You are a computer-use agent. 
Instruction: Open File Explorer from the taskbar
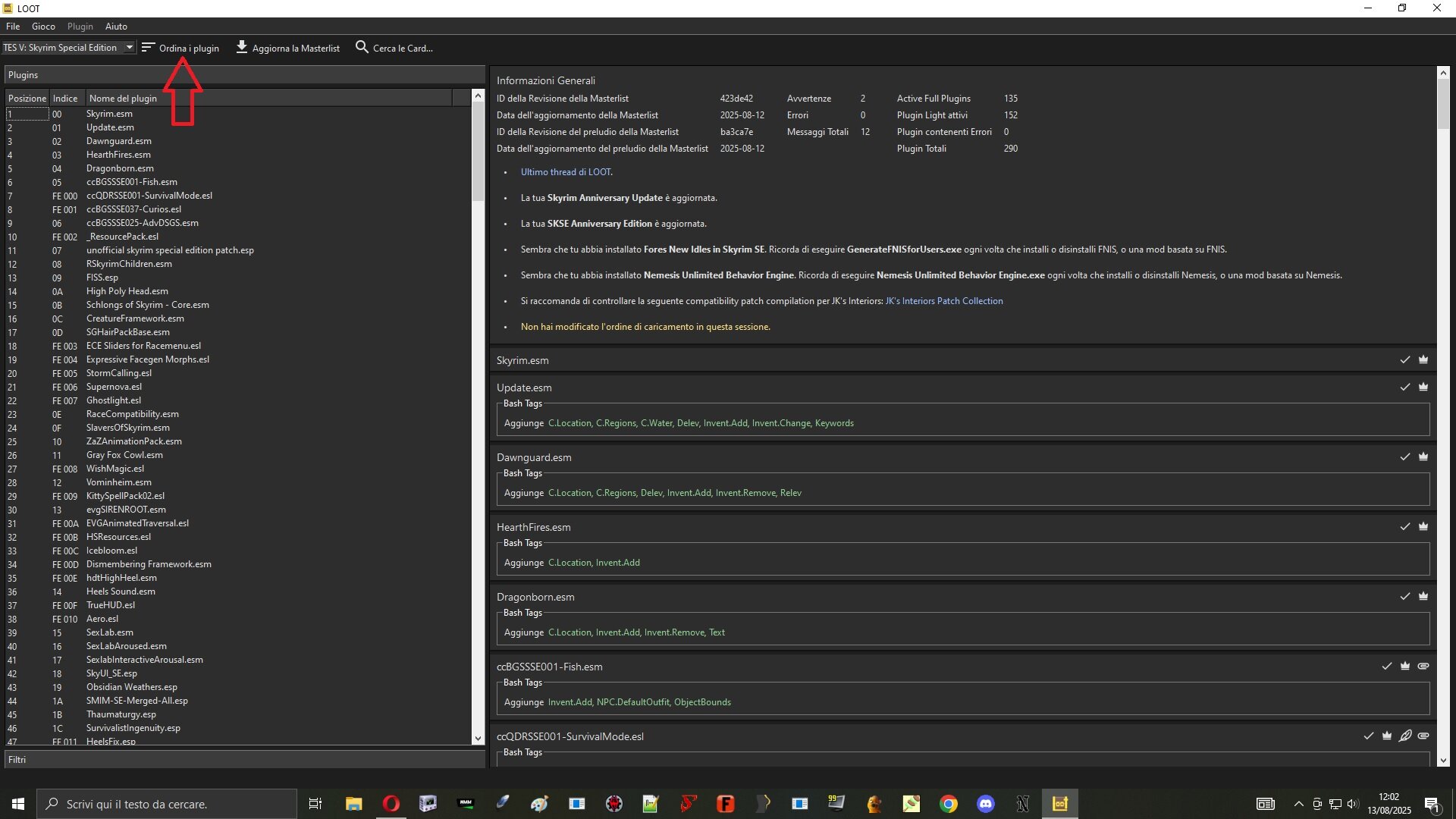tap(354, 804)
